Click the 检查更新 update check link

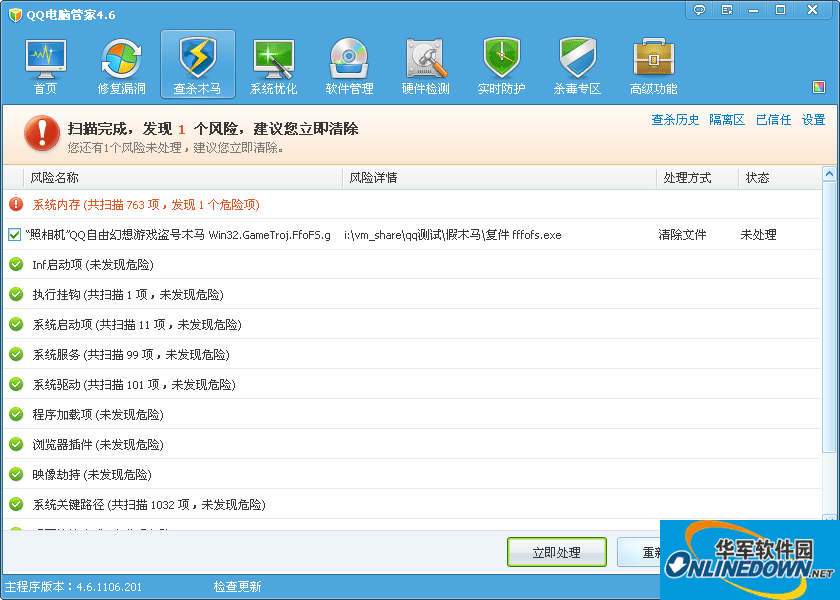click(x=237, y=586)
